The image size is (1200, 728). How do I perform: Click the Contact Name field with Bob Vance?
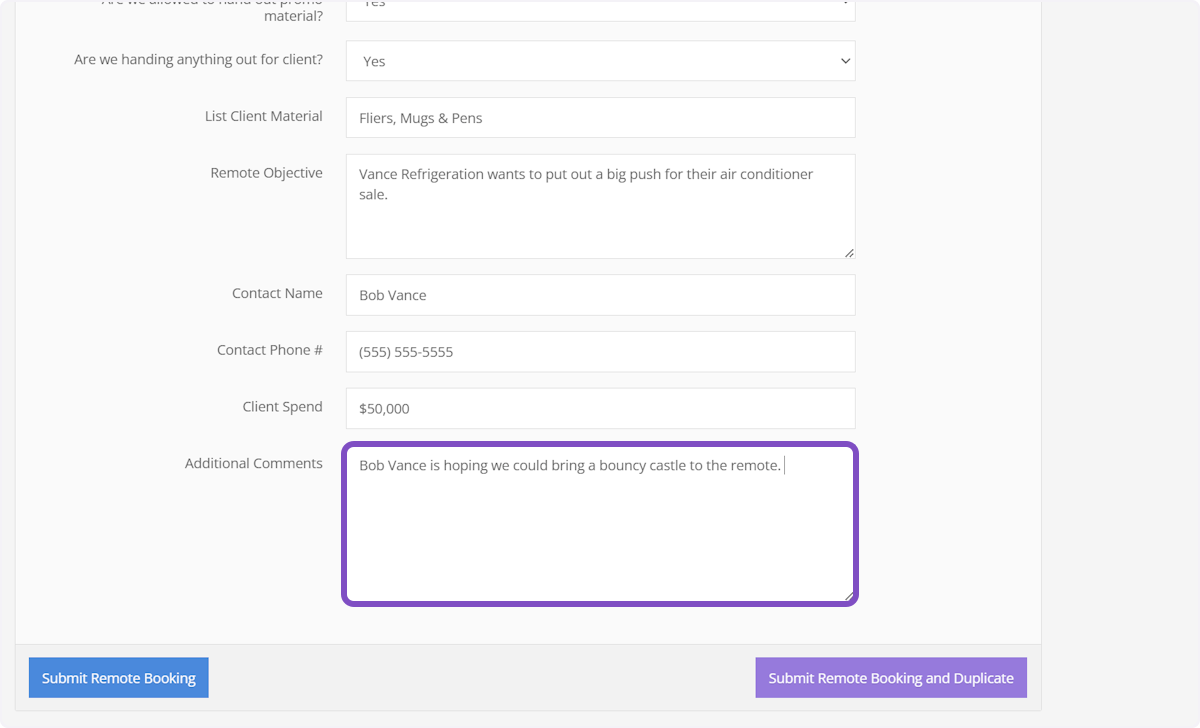(600, 295)
